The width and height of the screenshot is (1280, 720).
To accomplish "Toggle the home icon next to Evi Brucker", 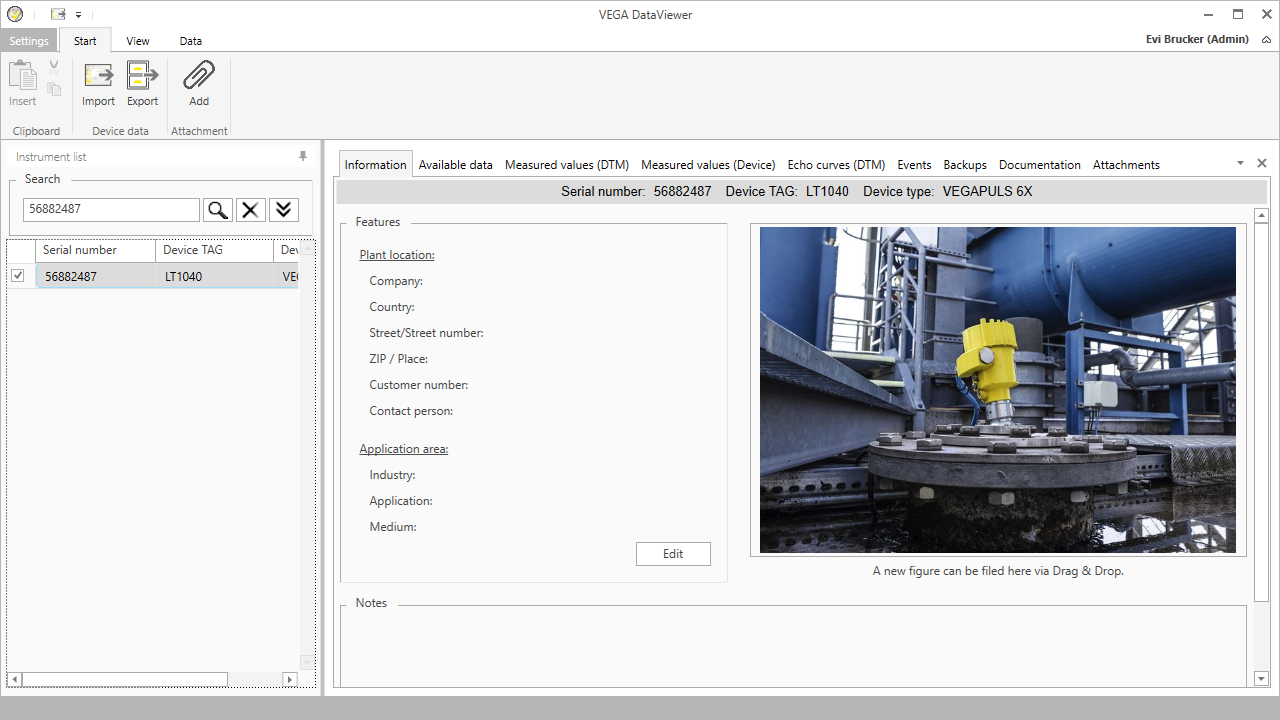I will 1266,39.
